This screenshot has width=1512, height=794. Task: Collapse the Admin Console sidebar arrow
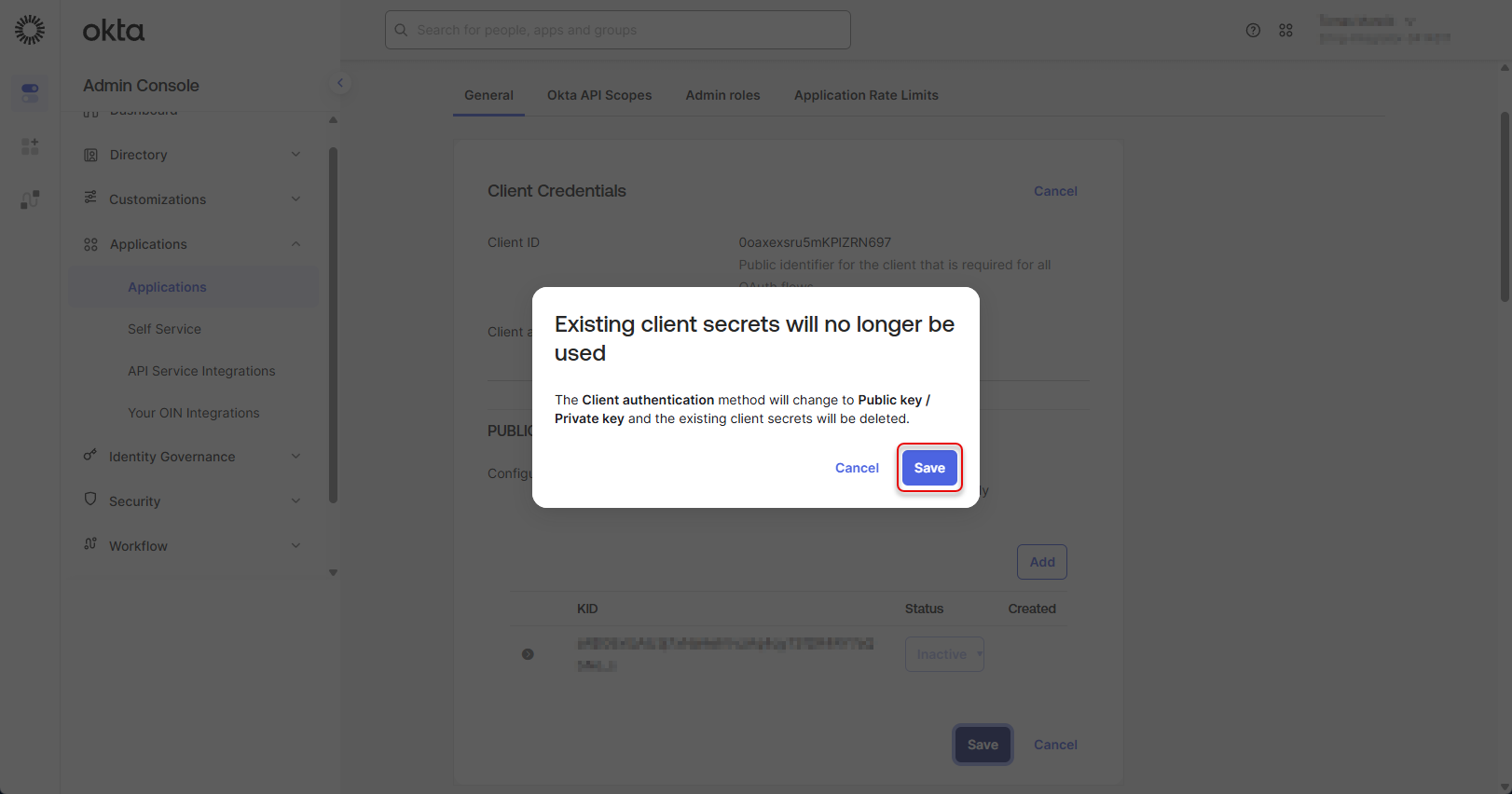[x=340, y=83]
